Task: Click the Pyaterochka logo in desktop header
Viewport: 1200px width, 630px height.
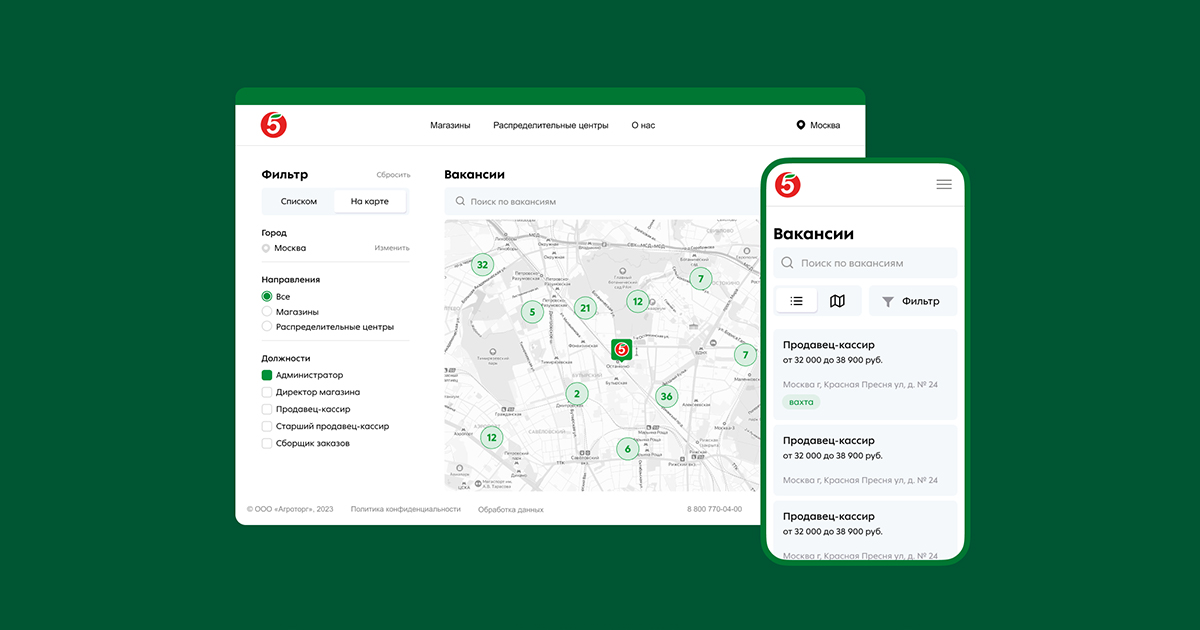Action: tap(274, 125)
